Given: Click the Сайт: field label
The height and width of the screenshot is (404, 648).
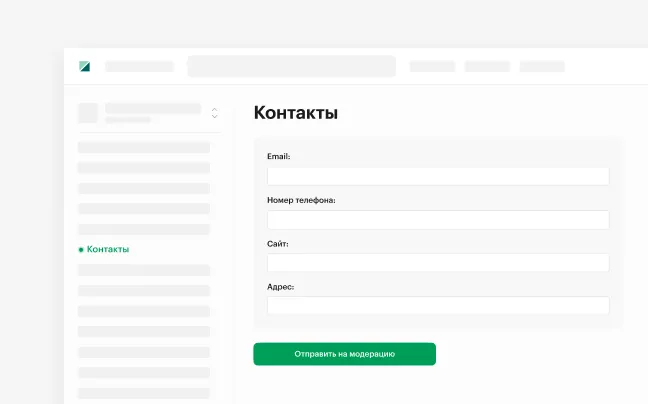Looking at the screenshot, I should click(278, 244).
